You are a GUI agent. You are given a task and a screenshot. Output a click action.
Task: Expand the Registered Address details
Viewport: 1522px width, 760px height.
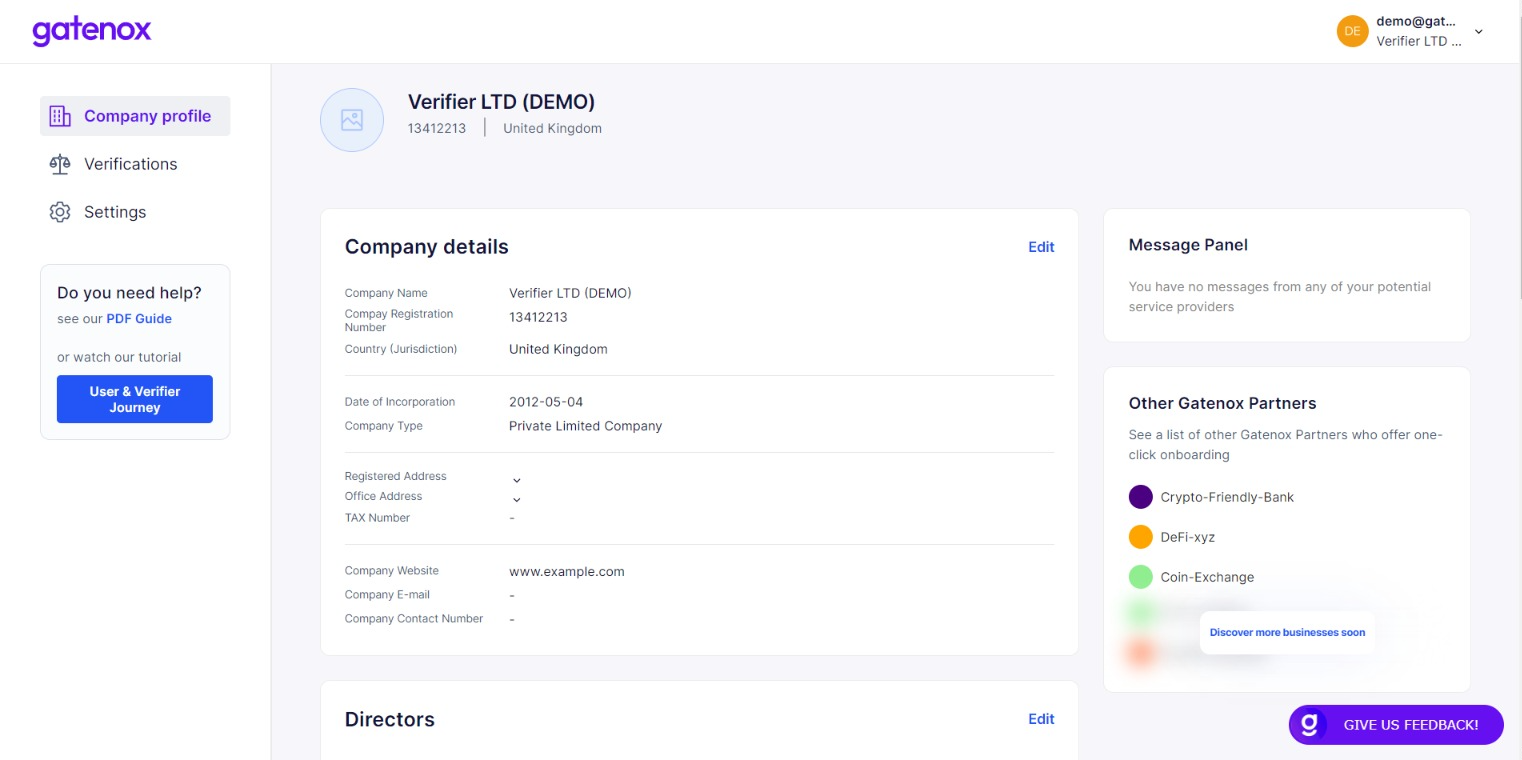click(x=517, y=480)
